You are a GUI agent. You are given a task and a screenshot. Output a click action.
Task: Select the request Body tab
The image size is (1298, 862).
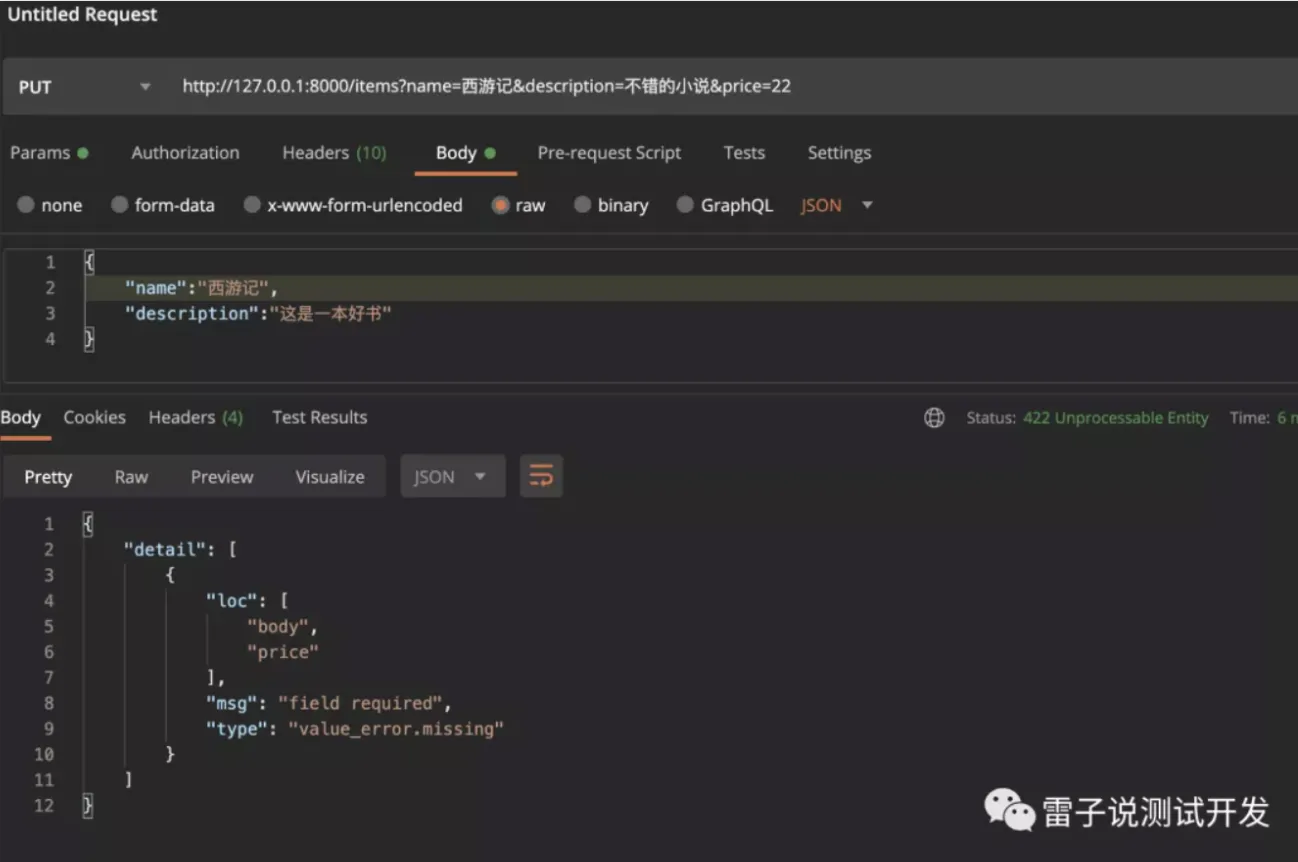point(465,153)
